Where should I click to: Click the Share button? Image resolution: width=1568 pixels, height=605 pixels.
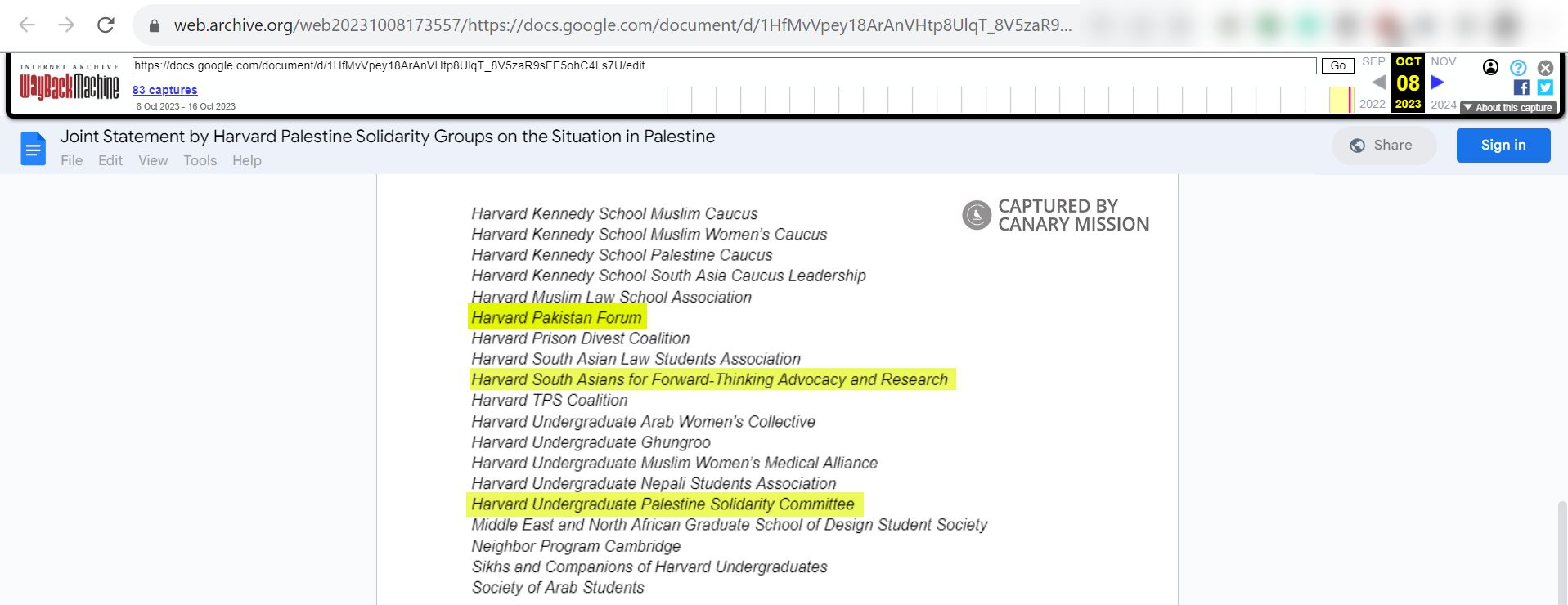click(x=1383, y=146)
